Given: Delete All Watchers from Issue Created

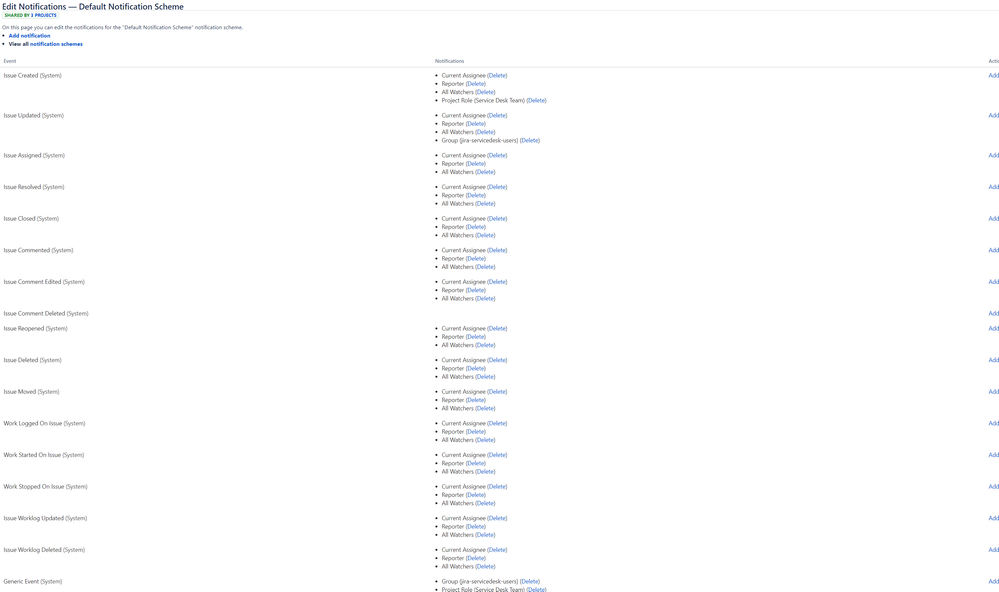Looking at the screenshot, I should click(485, 92).
